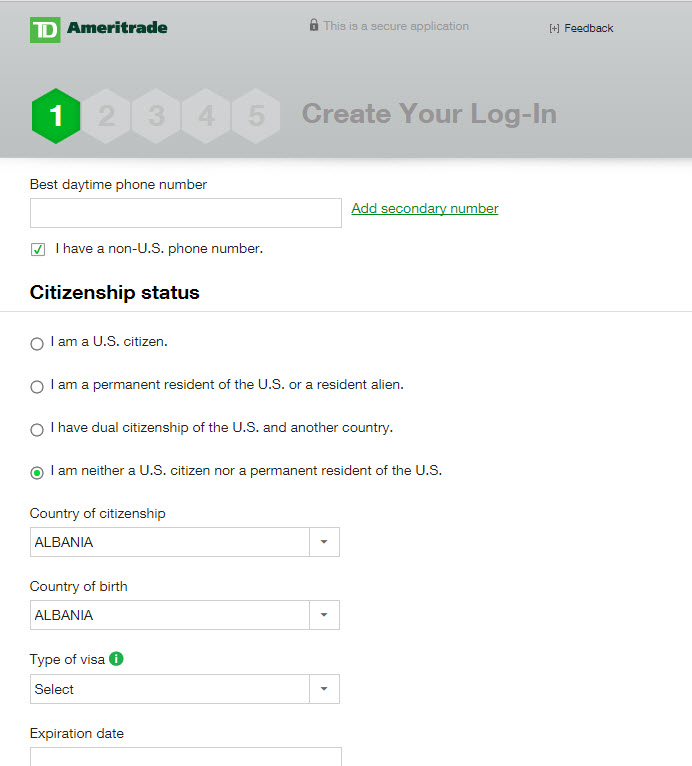Select permanent resident or resident alien option
The width and height of the screenshot is (692, 766).
[37, 386]
